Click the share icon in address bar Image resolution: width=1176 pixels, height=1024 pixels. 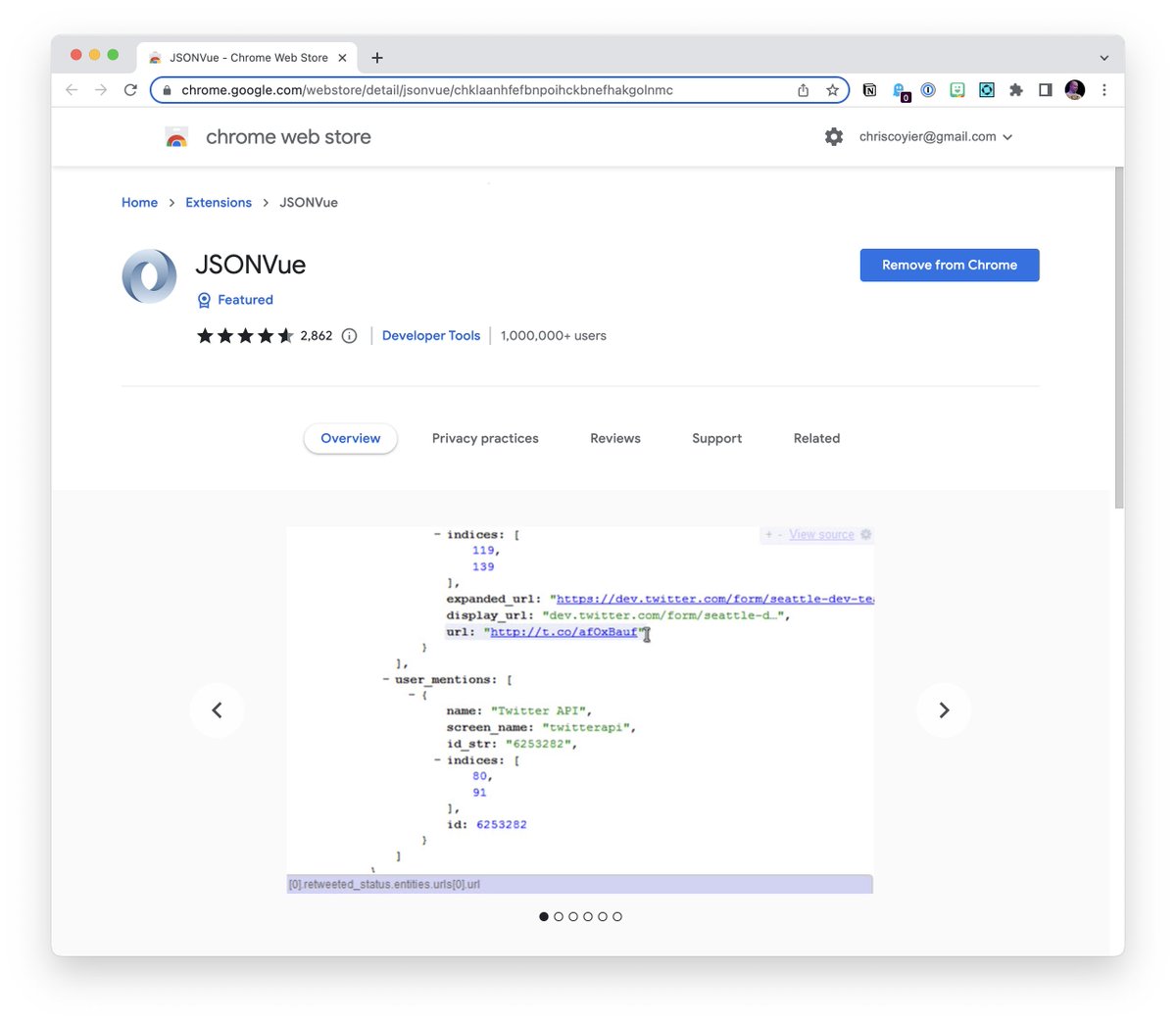tap(804, 90)
